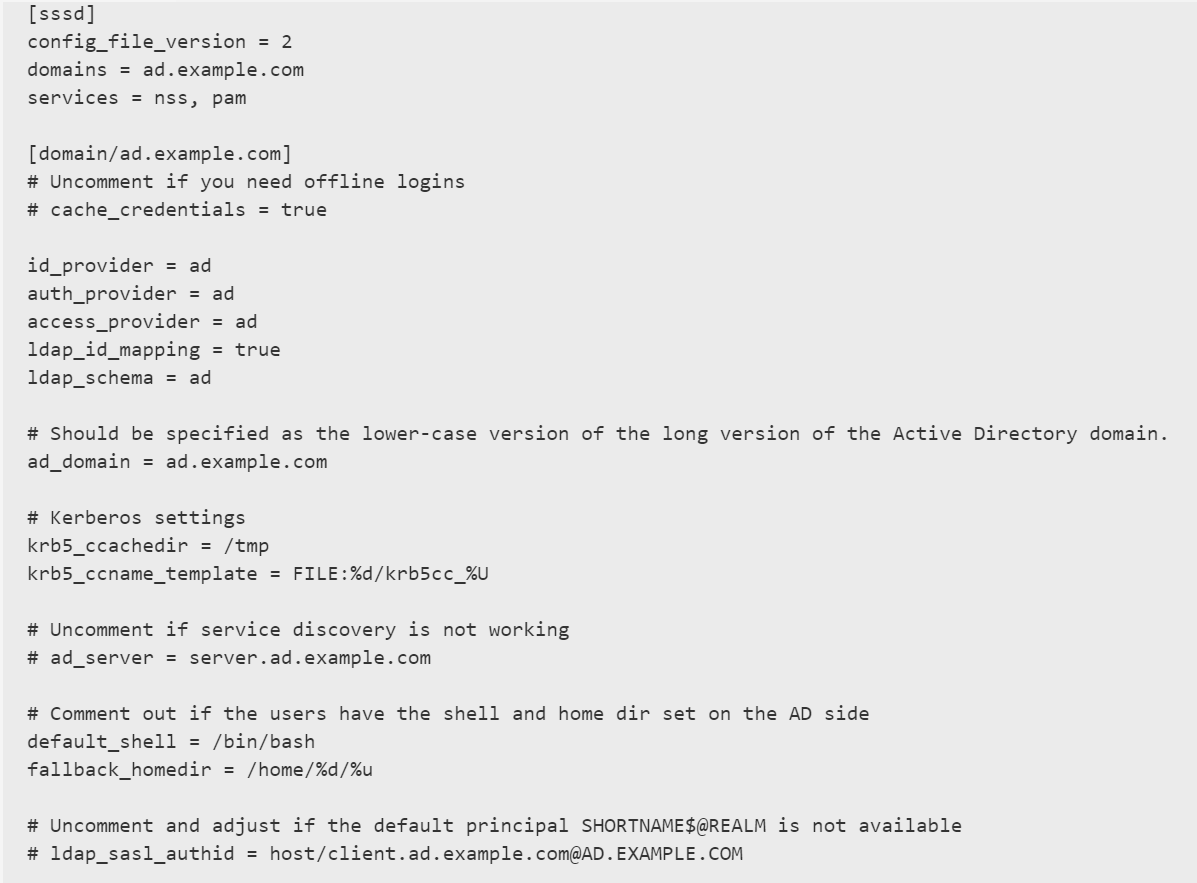Image resolution: width=1197 pixels, height=883 pixels.
Task: Click the Kerberos settings comment
Action: point(136,518)
